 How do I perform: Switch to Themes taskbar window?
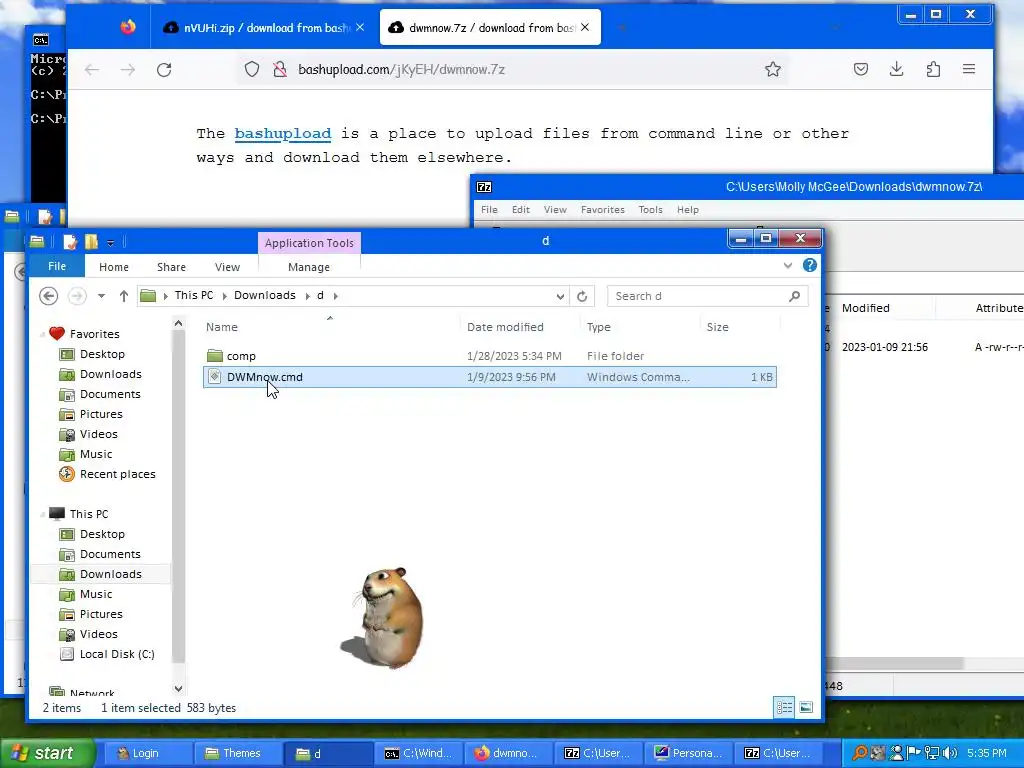pyautogui.click(x=238, y=753)
